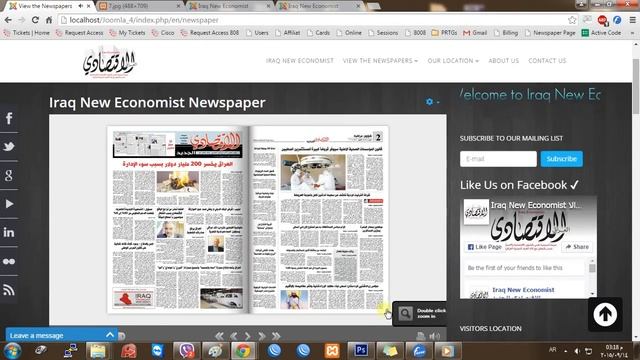640x360 pixels.
Task: Open Gmail bookmark
Action: click(x=475, y=33)
